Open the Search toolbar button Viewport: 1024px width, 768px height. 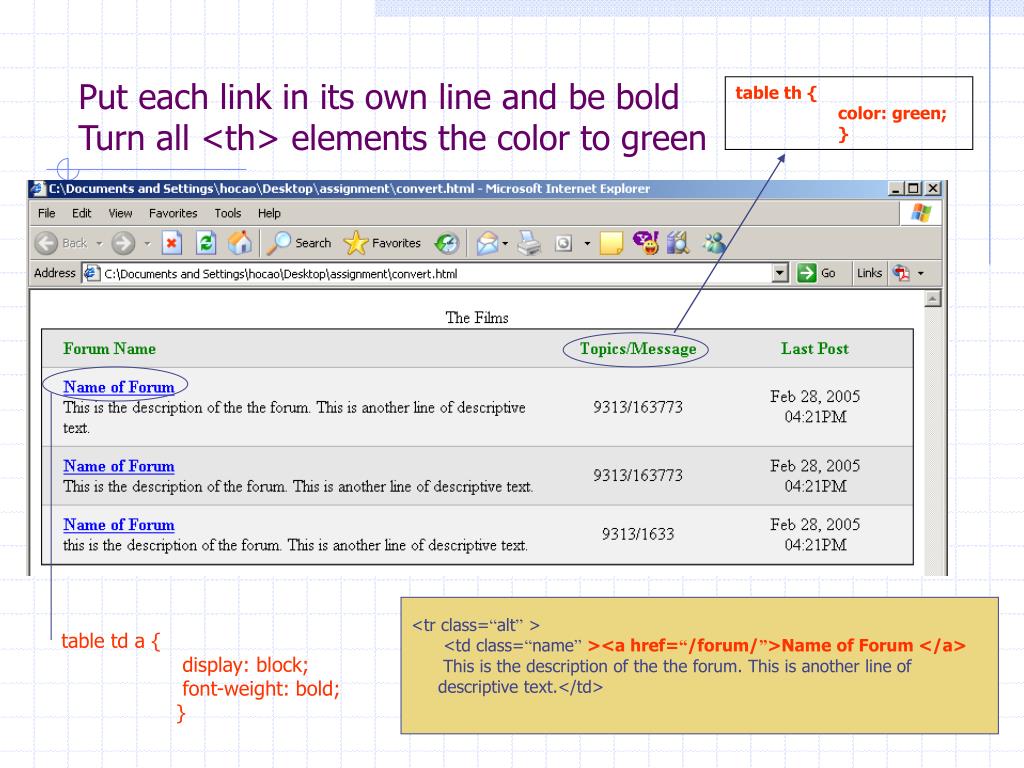click(300, 243)
